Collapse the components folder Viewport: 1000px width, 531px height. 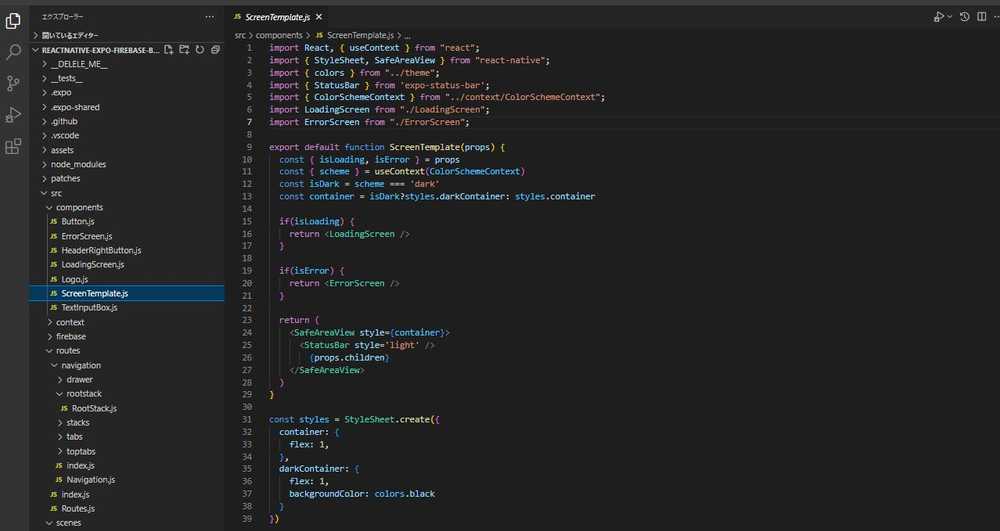click(x=128, y=207)
